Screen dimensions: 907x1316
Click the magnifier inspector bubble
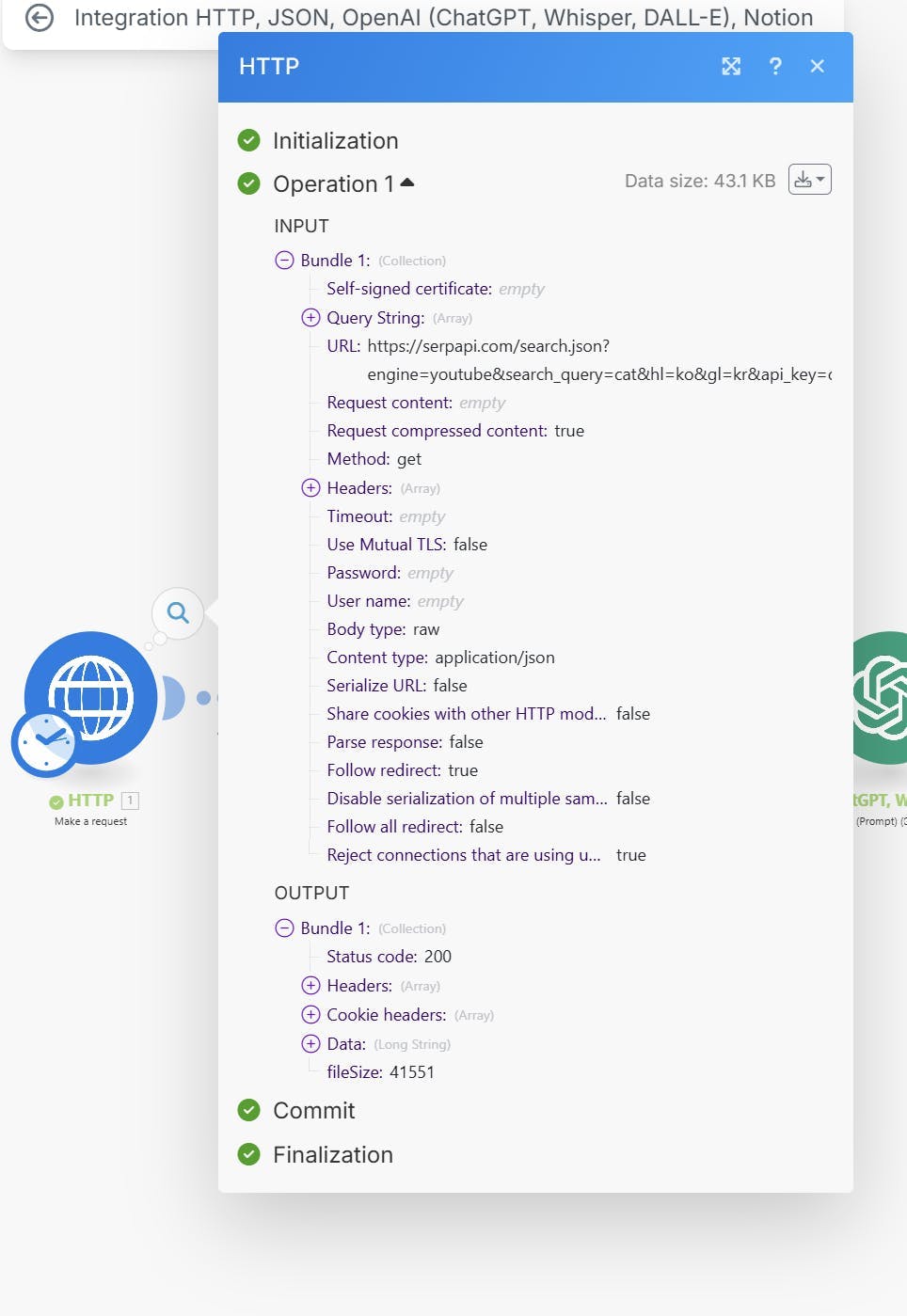coord(178,613)
